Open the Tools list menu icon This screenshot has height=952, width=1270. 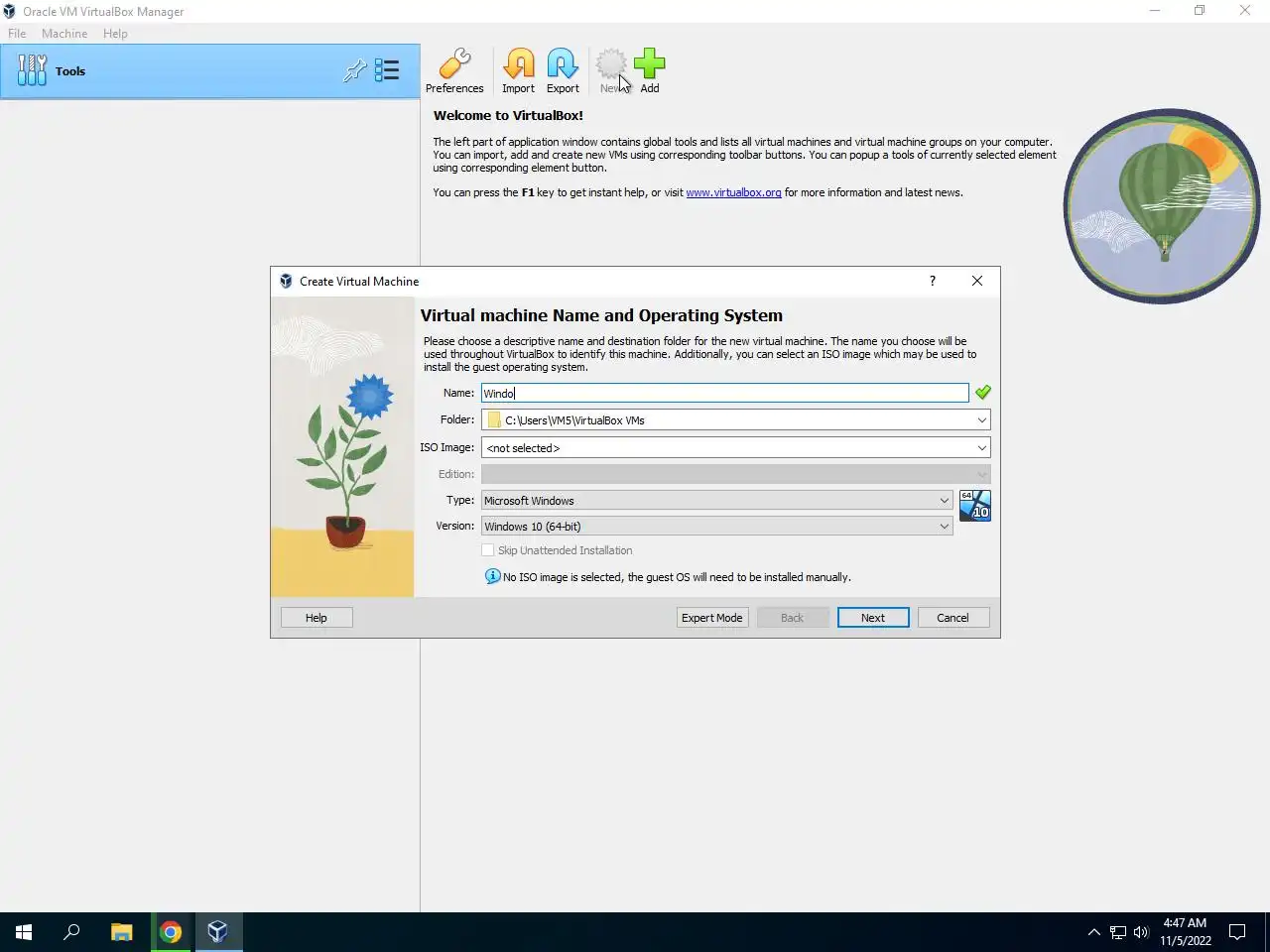tap(387, 70)
